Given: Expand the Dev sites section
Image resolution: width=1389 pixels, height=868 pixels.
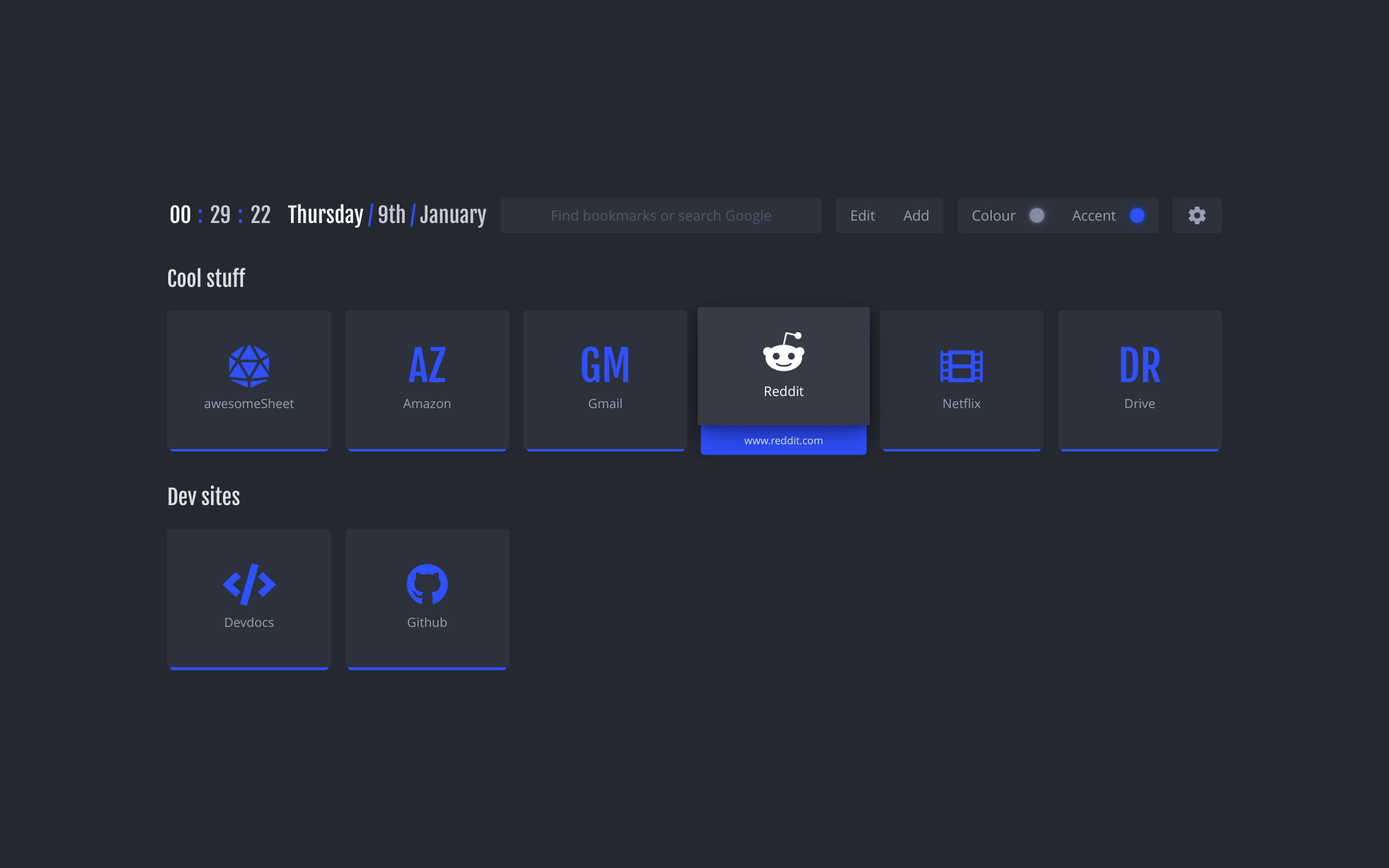Looking at the screenshot, I should coord(203,497).
